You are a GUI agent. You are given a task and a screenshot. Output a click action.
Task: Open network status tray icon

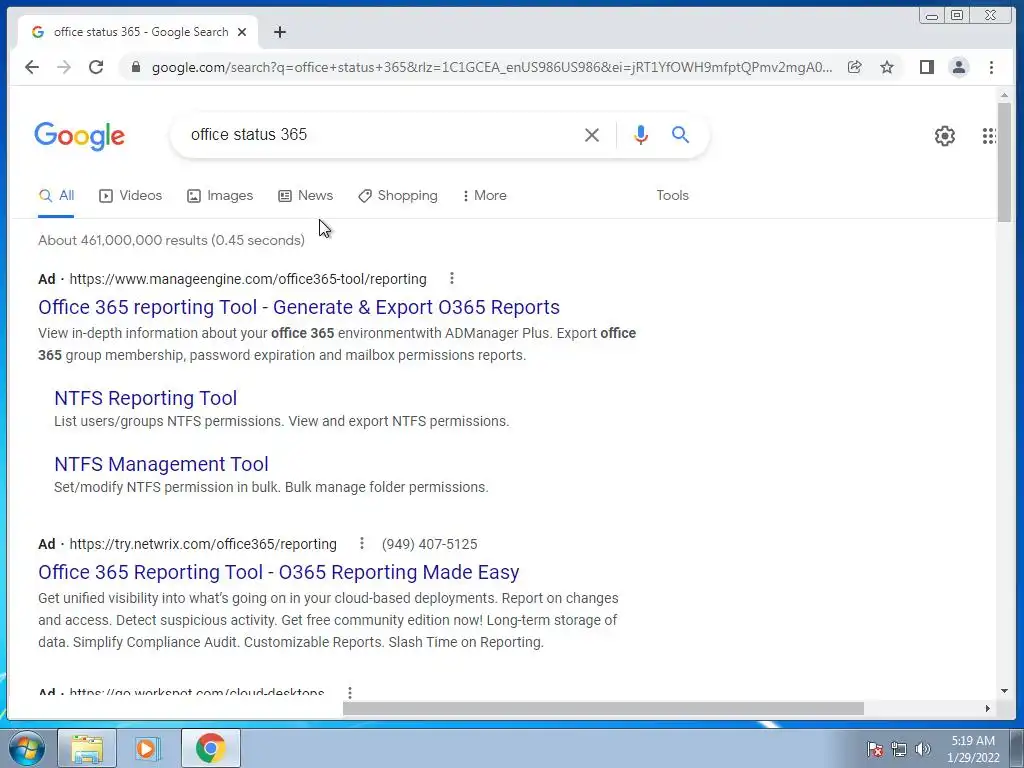pos(899,749)
